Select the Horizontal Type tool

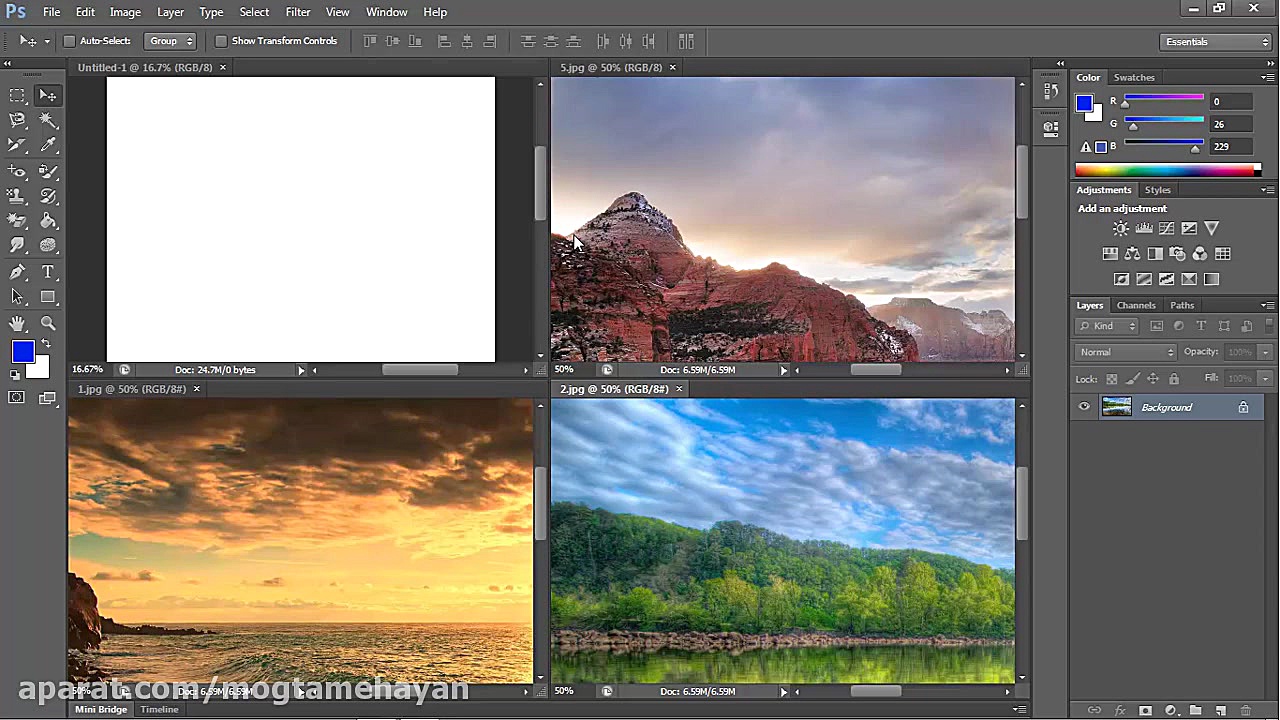[47, 272]
